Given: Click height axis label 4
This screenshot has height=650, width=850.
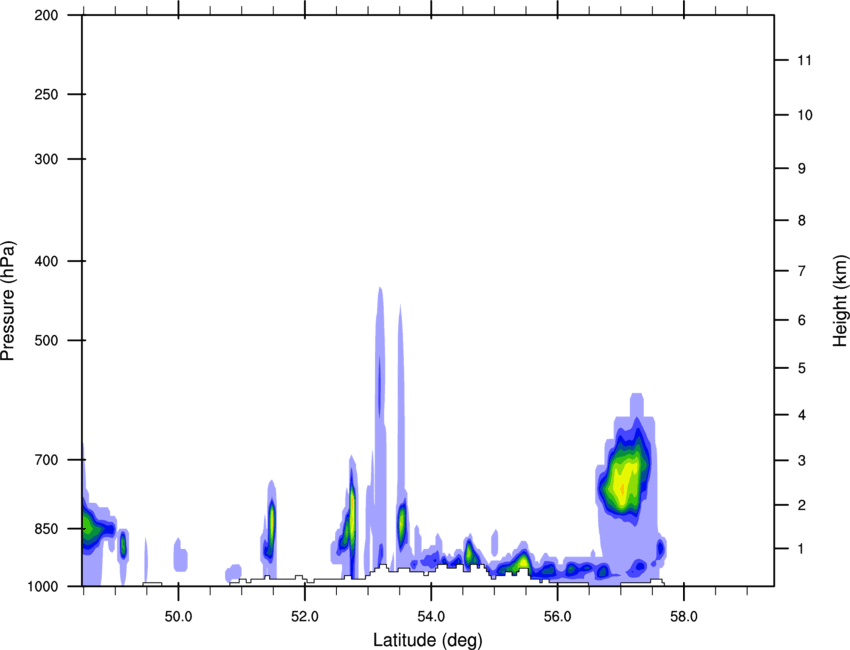Looking at the screenshot, I should point(802,415).
